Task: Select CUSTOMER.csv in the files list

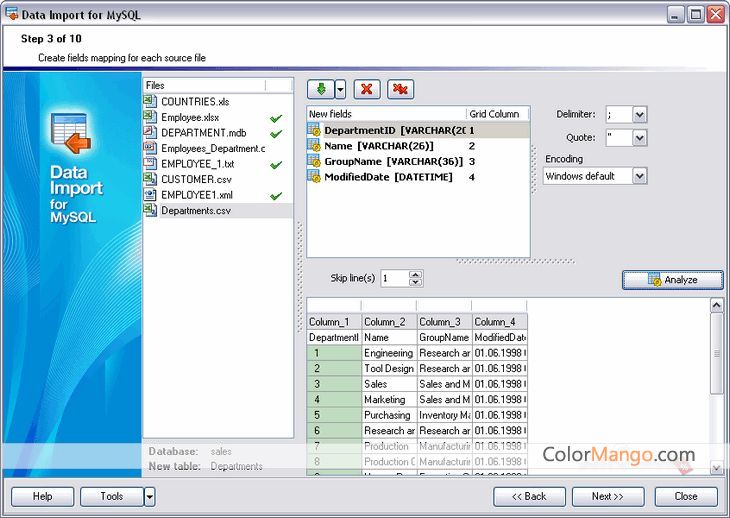Action: click(x=196, y=179)
